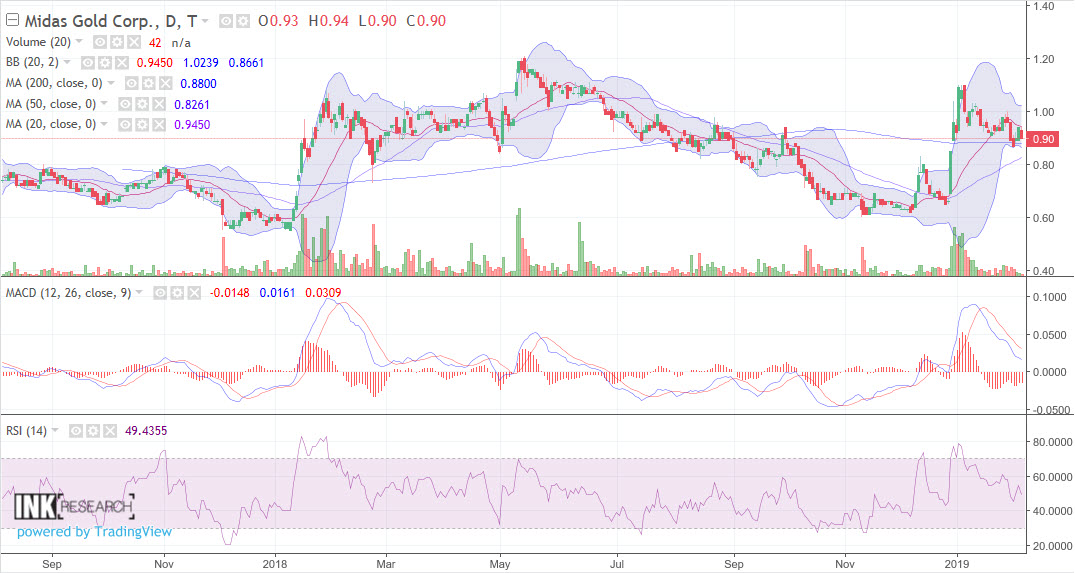Remove the RSI (14) indicator pane
This screenshot has width=1075, height=573.
click(x=110, y=431)
